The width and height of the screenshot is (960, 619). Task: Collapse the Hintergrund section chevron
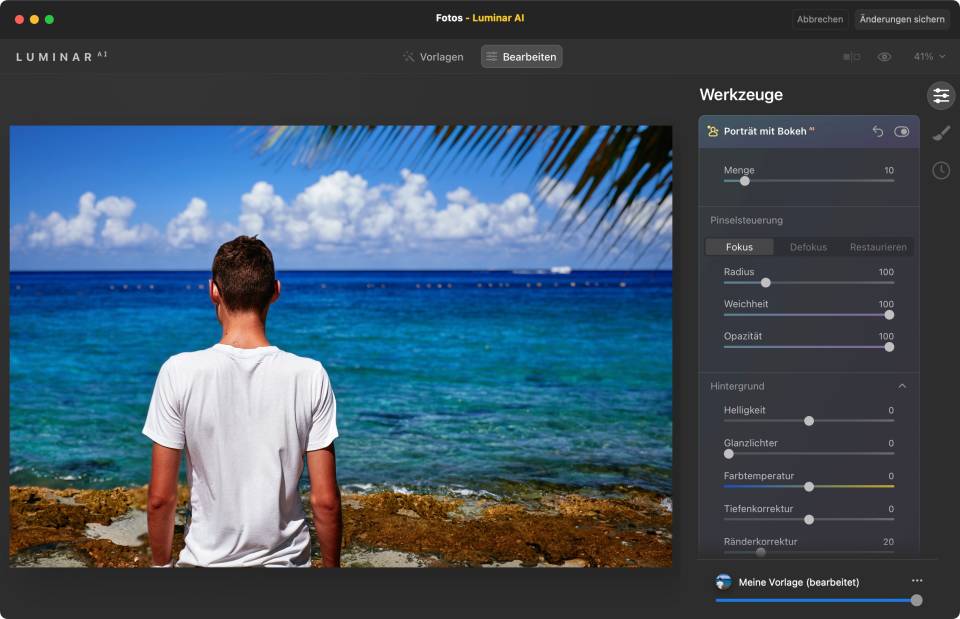click(x=902, y=386)
